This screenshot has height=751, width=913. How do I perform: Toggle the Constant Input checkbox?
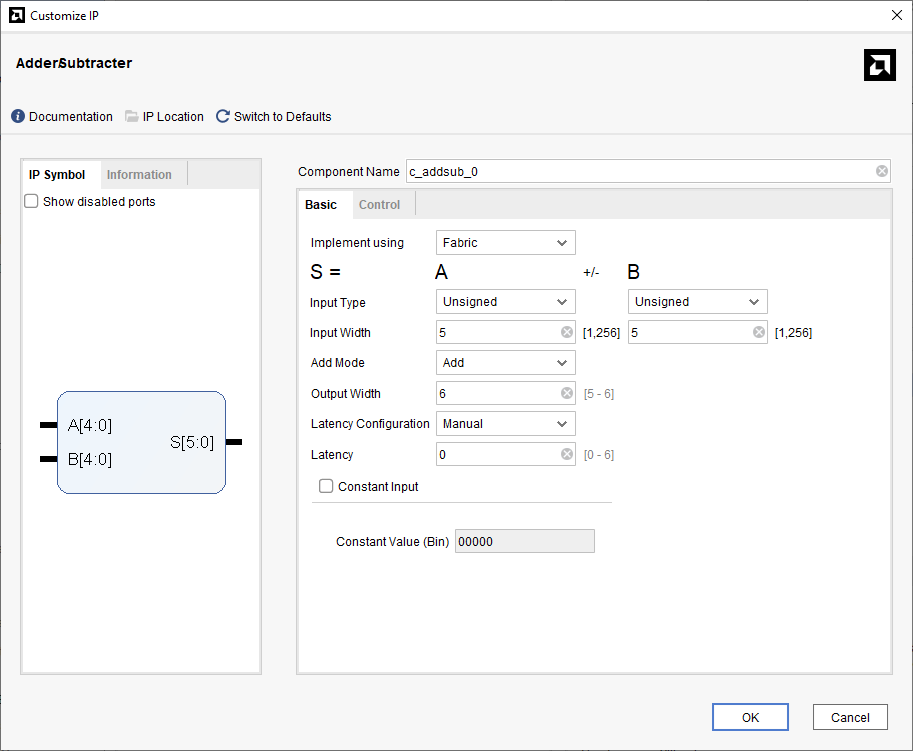[326, 487]
